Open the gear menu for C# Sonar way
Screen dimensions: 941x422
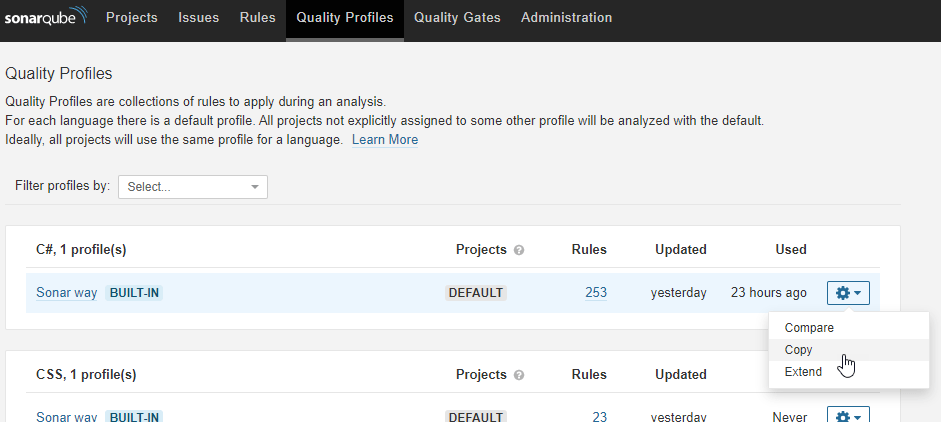[x=848, y=293]
